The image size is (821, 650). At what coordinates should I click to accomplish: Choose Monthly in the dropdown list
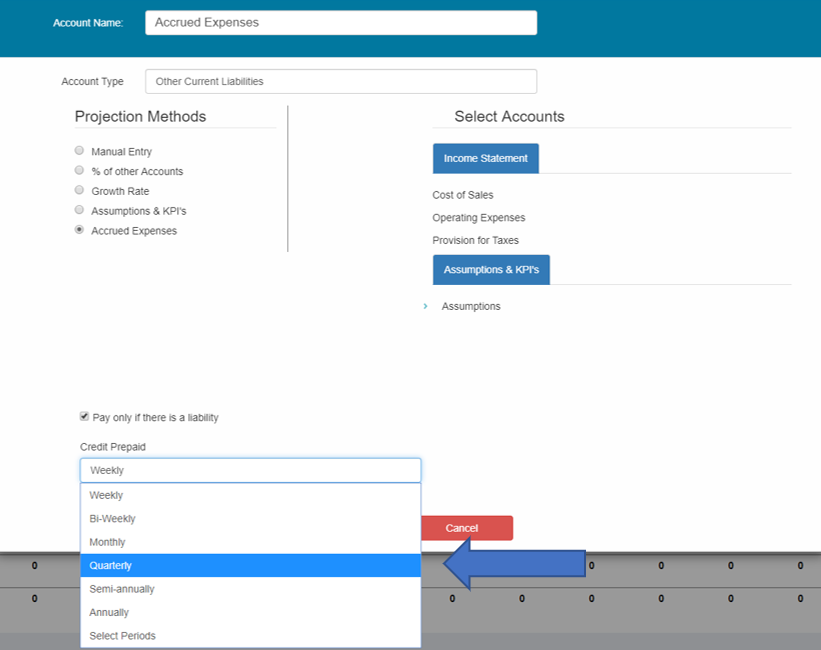pyautogui.click(x=250, y=542)
